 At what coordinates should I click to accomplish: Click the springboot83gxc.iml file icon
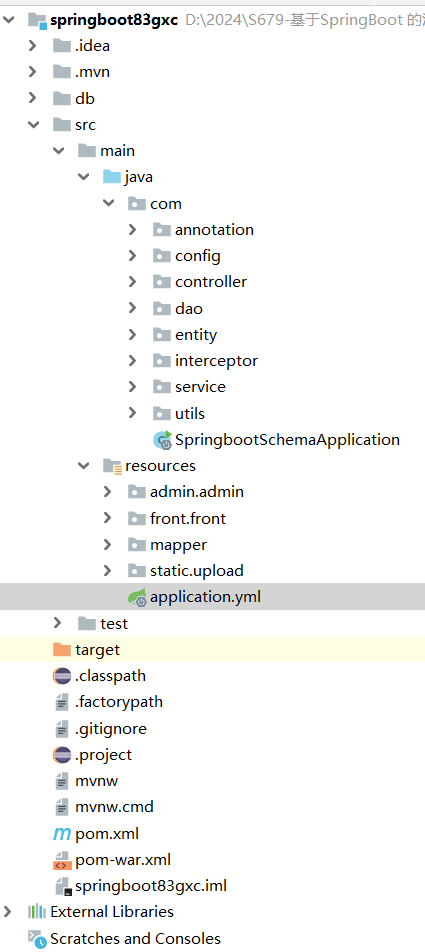coord(63,886)
